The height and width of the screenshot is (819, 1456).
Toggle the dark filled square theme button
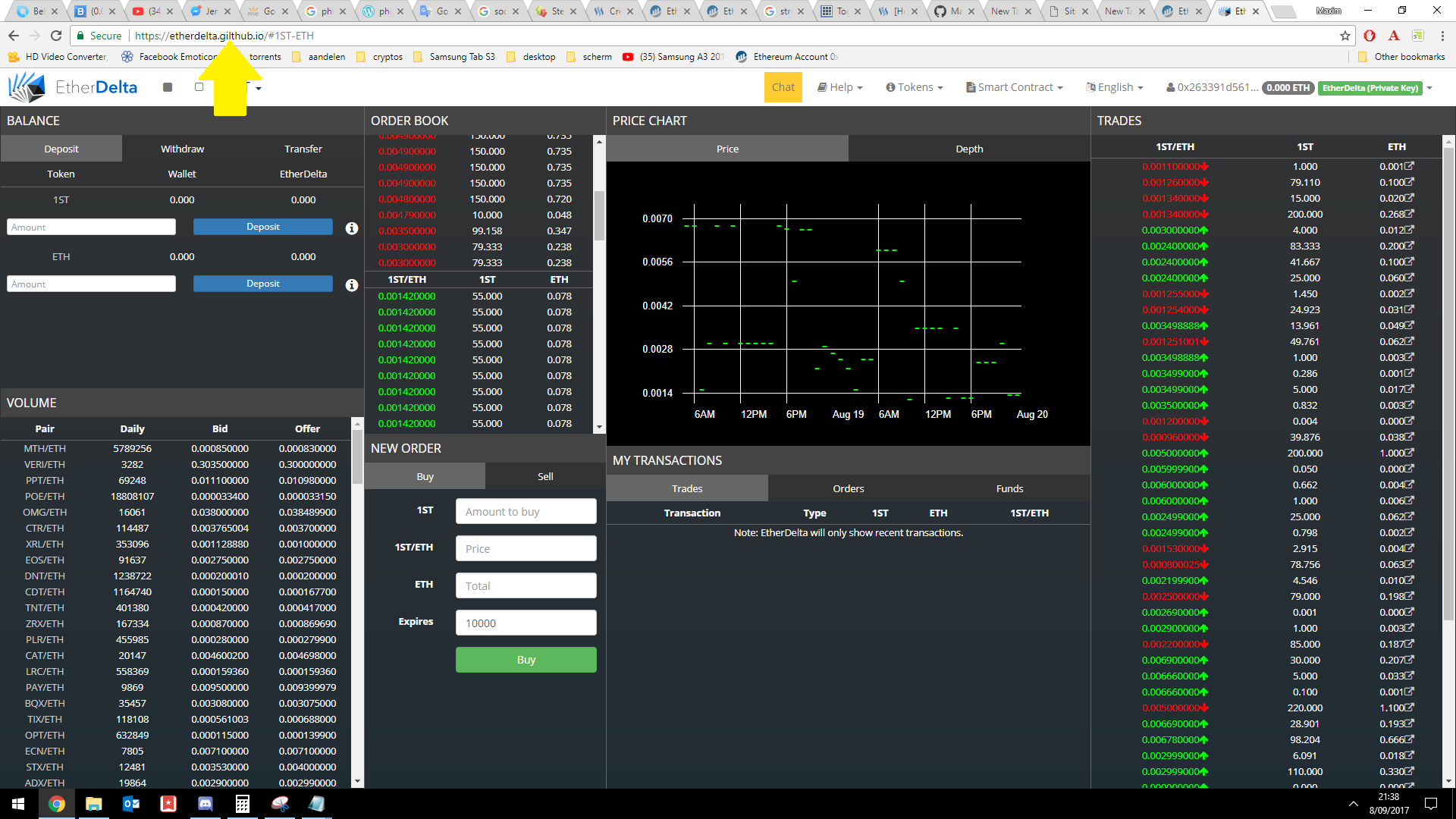click(168, 87)
